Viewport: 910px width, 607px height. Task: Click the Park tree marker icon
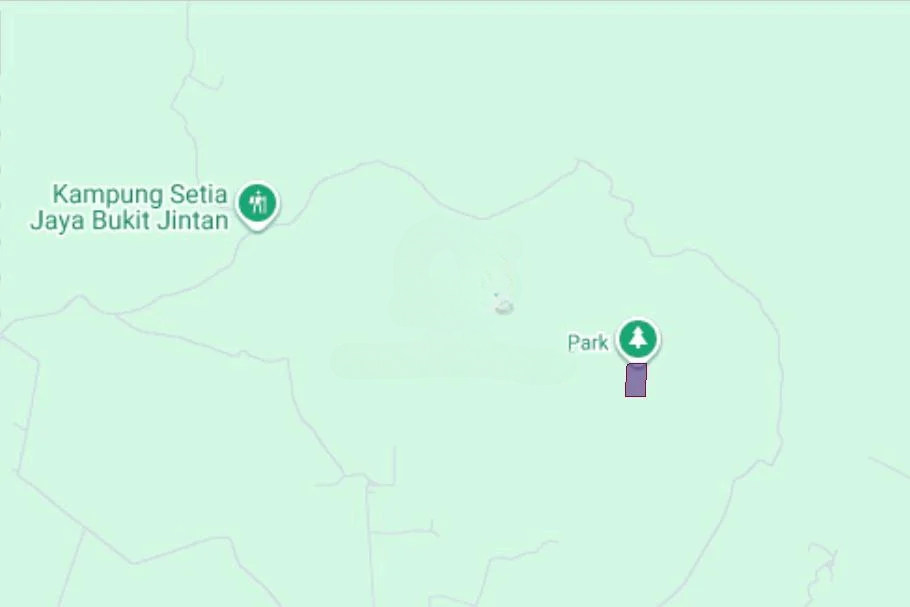(x=637, y=338)
